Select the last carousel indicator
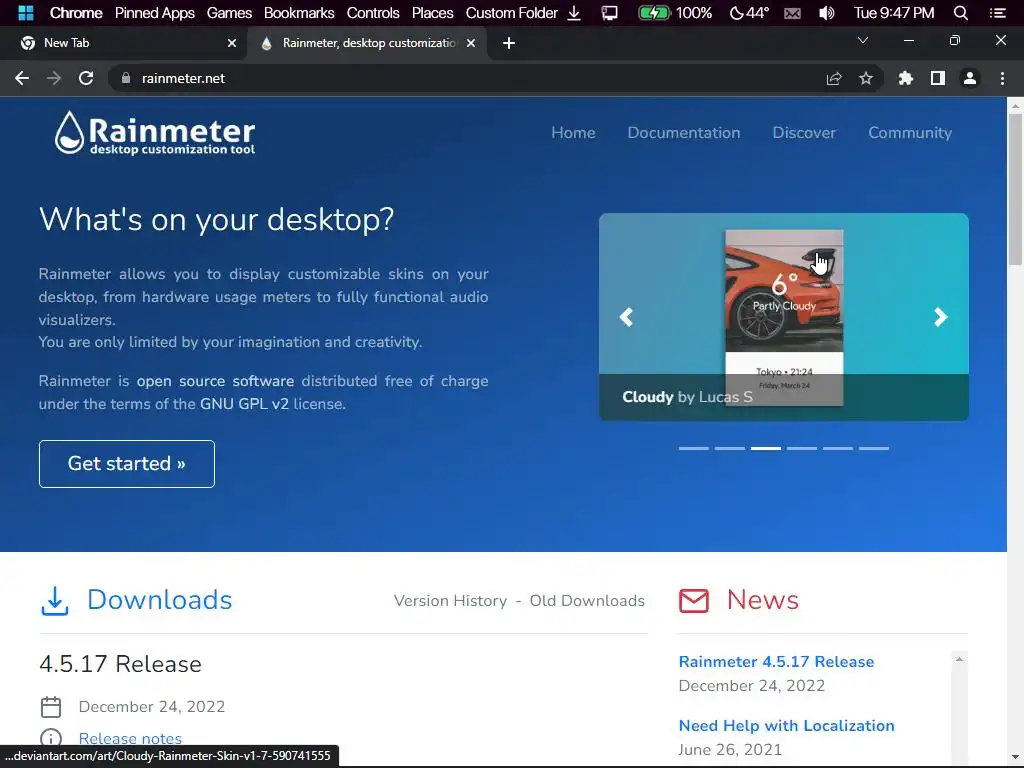Viewport: 1024px width, 768px height. [x=874, y=449]
